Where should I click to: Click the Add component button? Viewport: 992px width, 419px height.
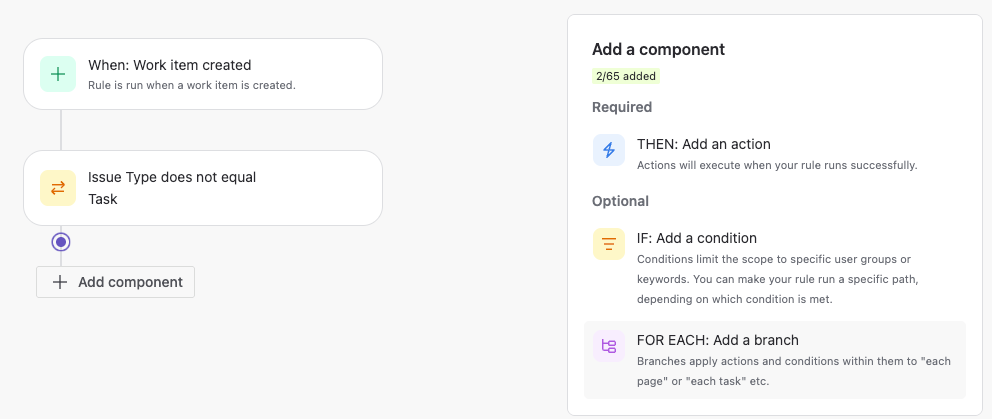tap(115, 282)
